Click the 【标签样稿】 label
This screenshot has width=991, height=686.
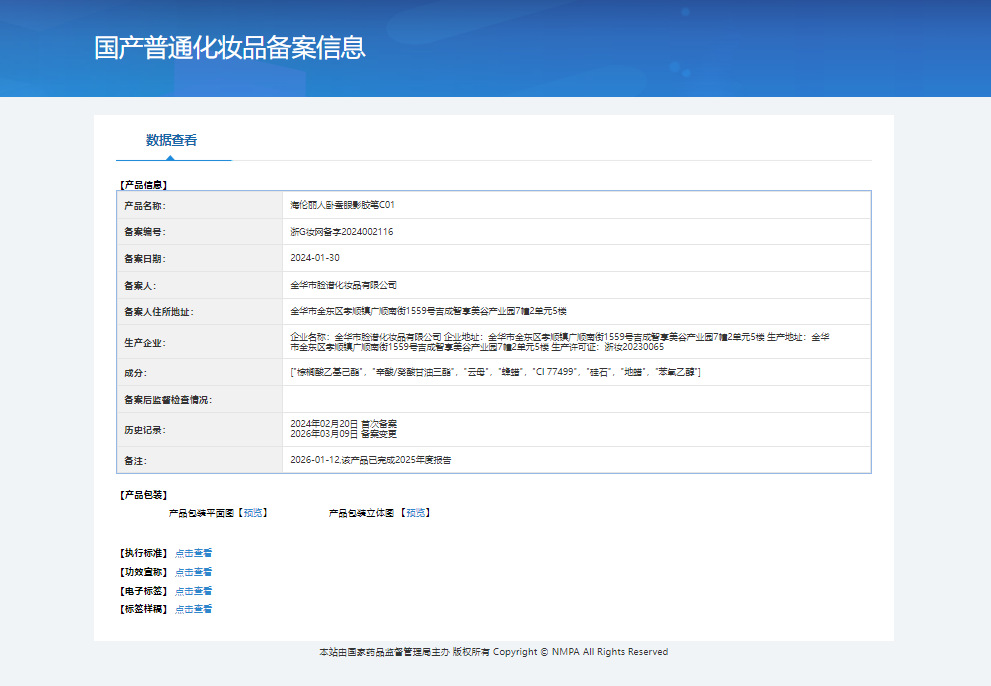coord(143,609)
